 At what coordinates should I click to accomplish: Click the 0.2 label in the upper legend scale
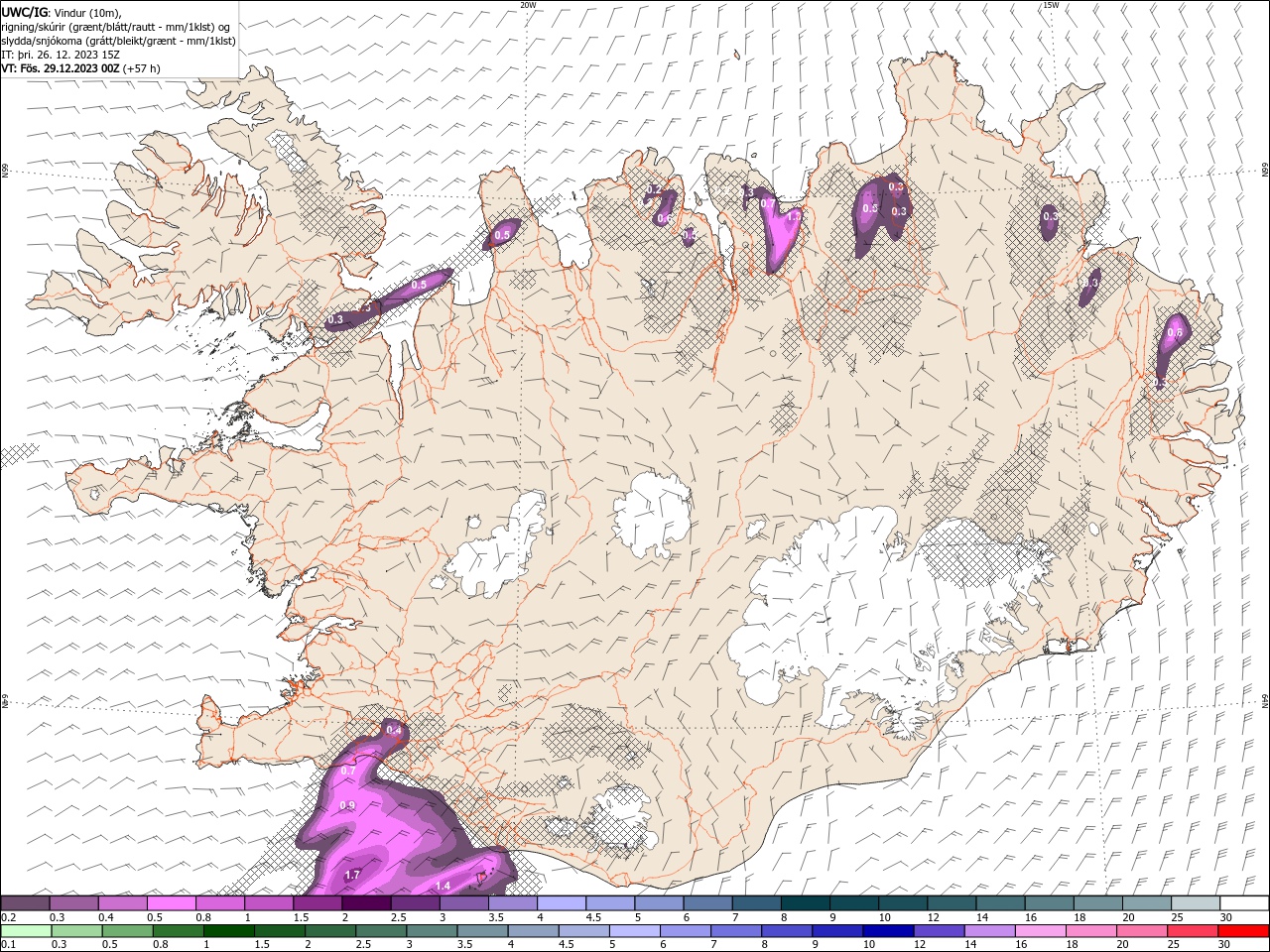click(x=8, y=917)
